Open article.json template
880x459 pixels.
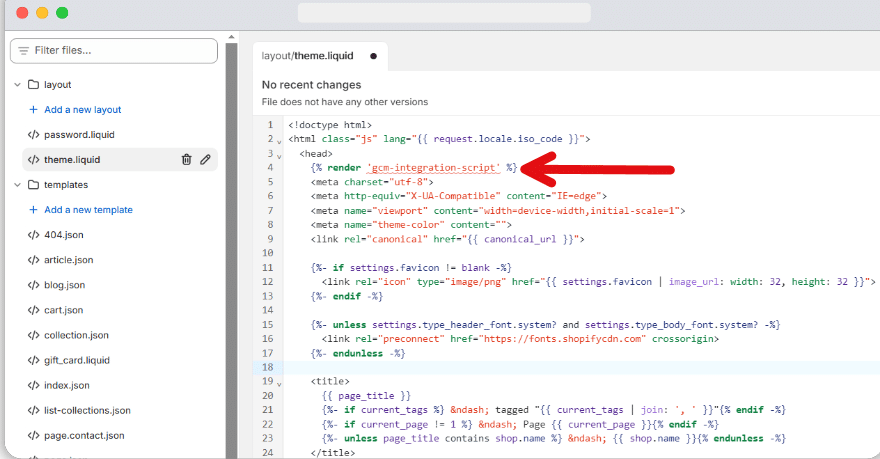[68, 260]
